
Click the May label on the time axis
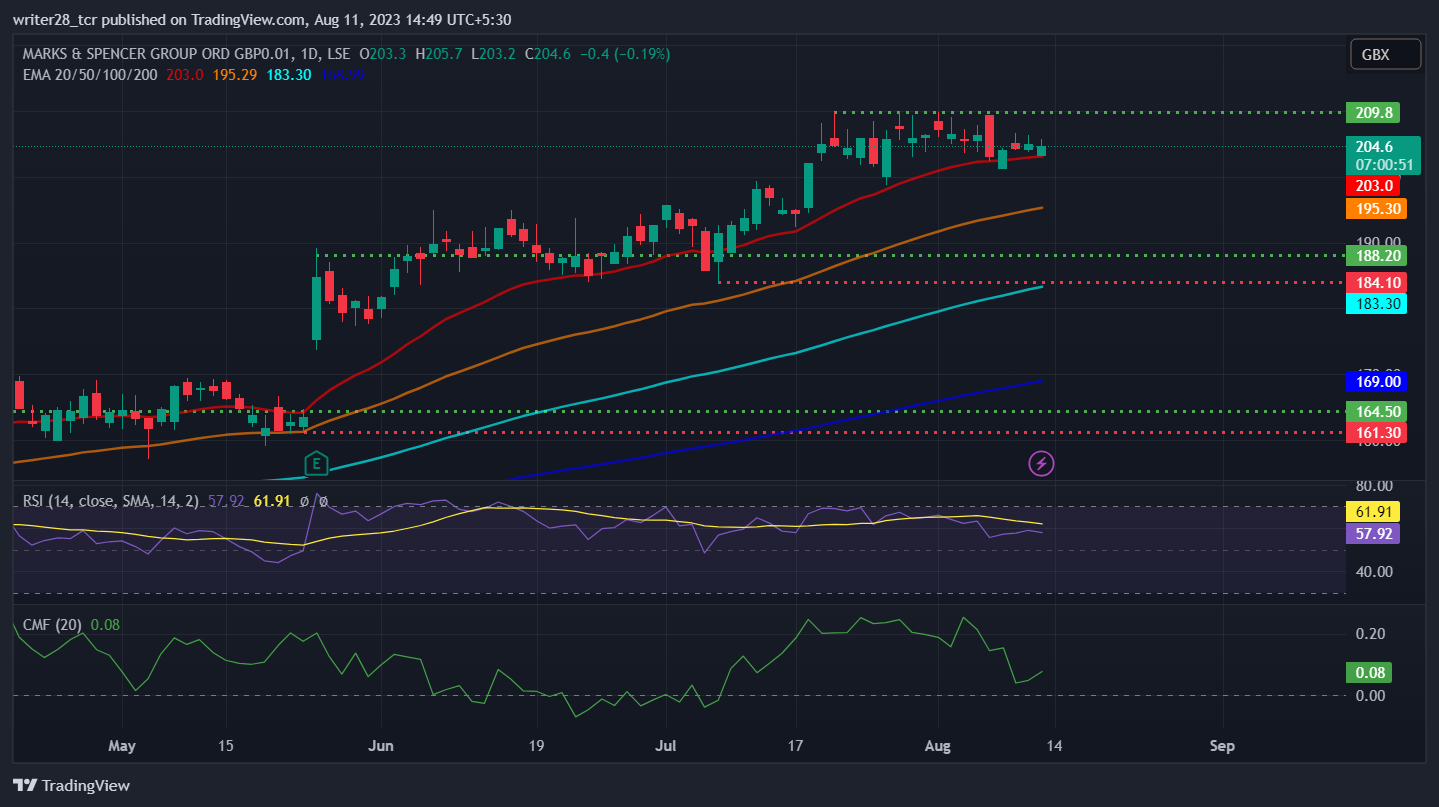(x=121, y=746)
